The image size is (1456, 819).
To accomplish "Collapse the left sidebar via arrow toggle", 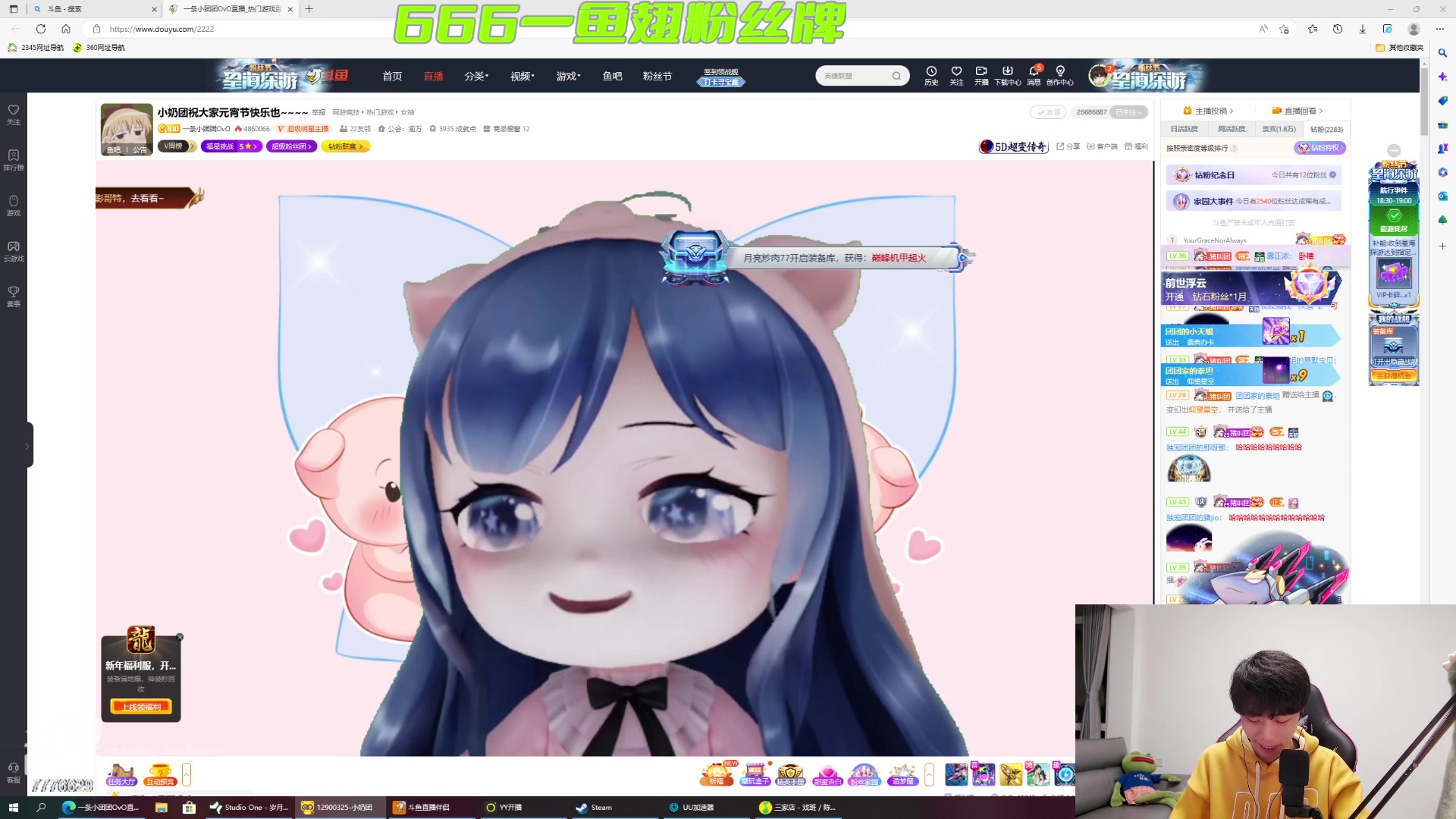I will point(29,444).
